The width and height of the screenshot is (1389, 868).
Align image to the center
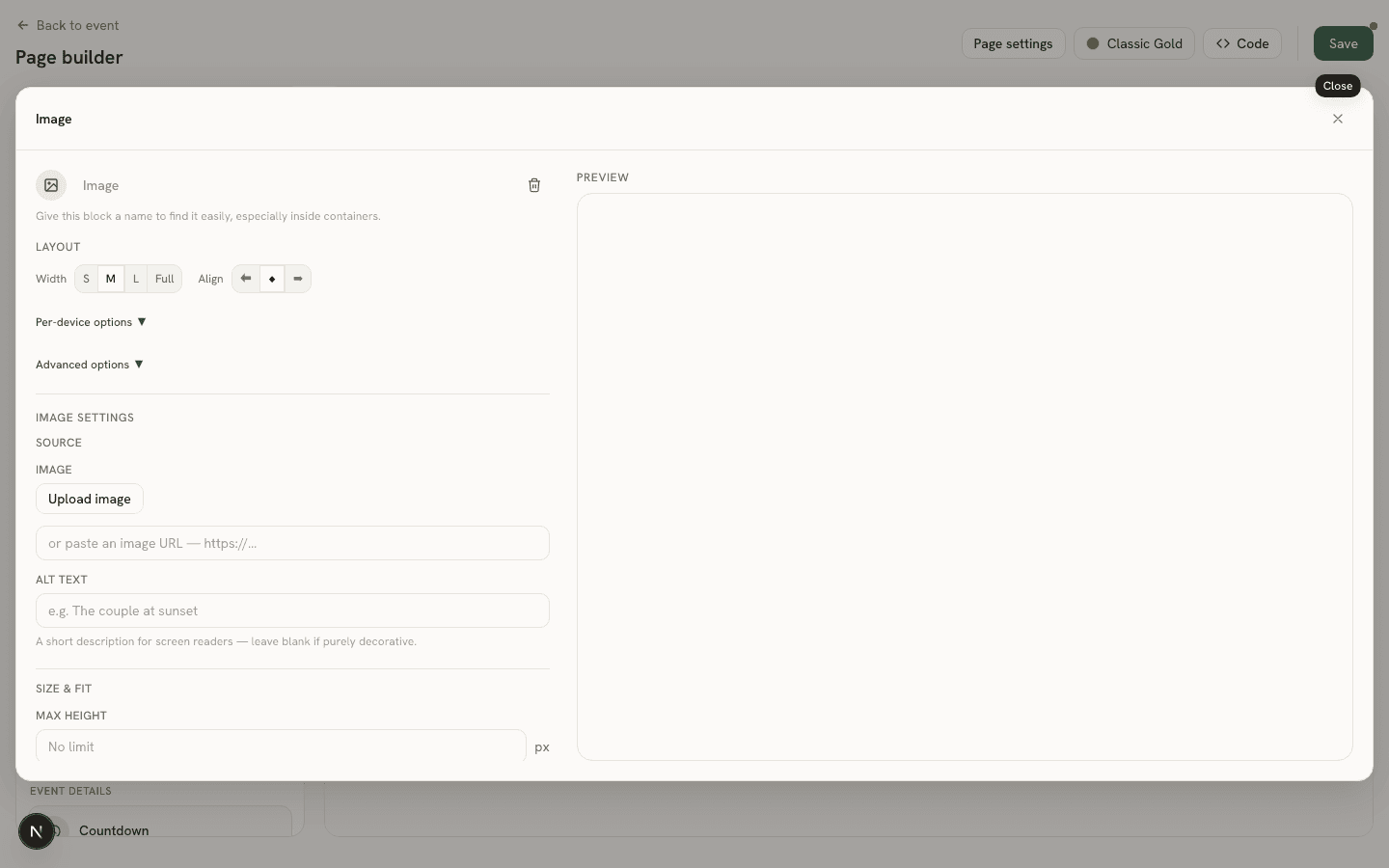pyautogui.click(x=272, y=279)
